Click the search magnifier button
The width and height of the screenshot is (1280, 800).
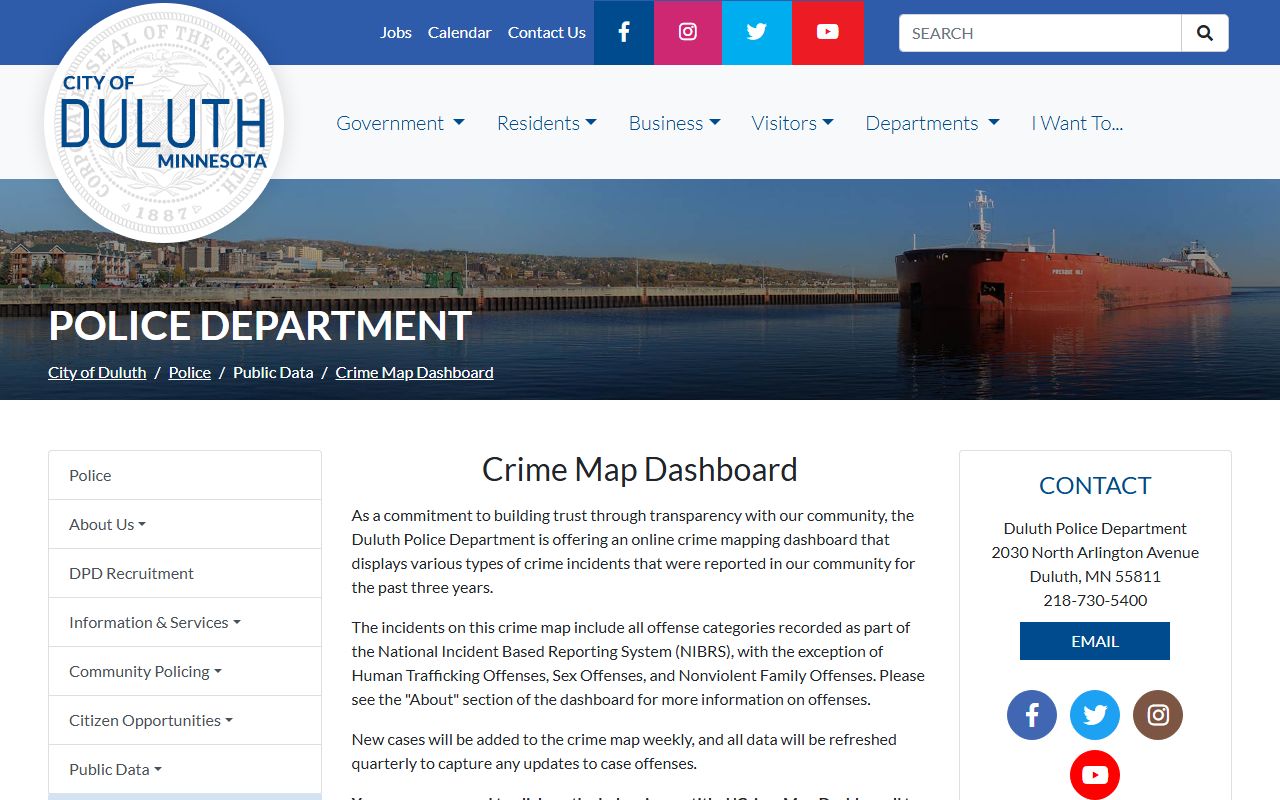[x=1205, y=33]
